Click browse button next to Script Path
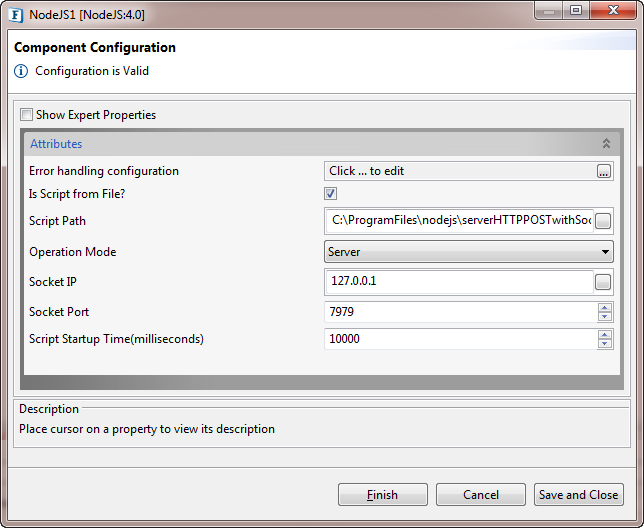The width and height of the screenshot is (644, 528). [x=603, y=221]
